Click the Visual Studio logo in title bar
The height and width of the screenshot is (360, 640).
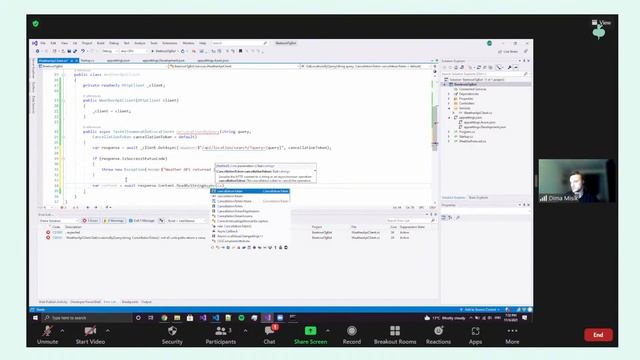click(35, 43)
